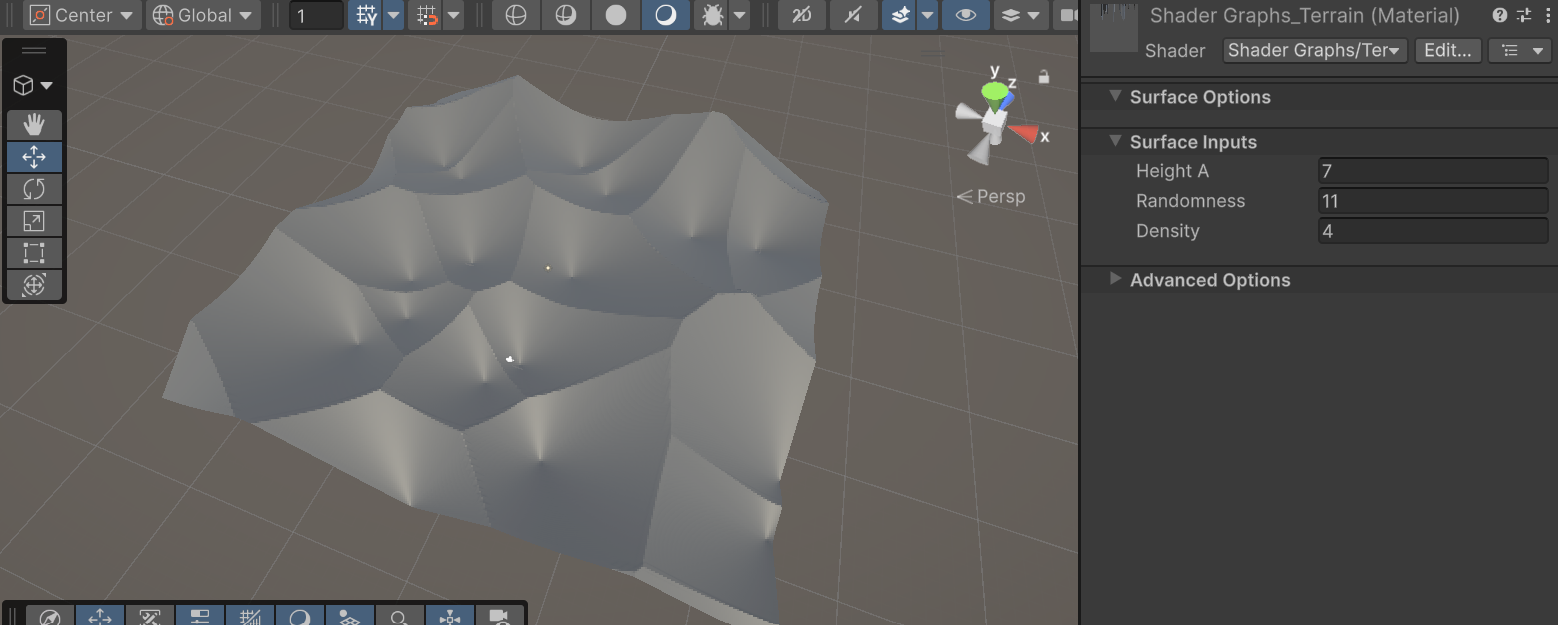Select the Rotate tool
The height and width of the screenshot is (625, 1558).
pyautogui.click(x=34, y=189)
